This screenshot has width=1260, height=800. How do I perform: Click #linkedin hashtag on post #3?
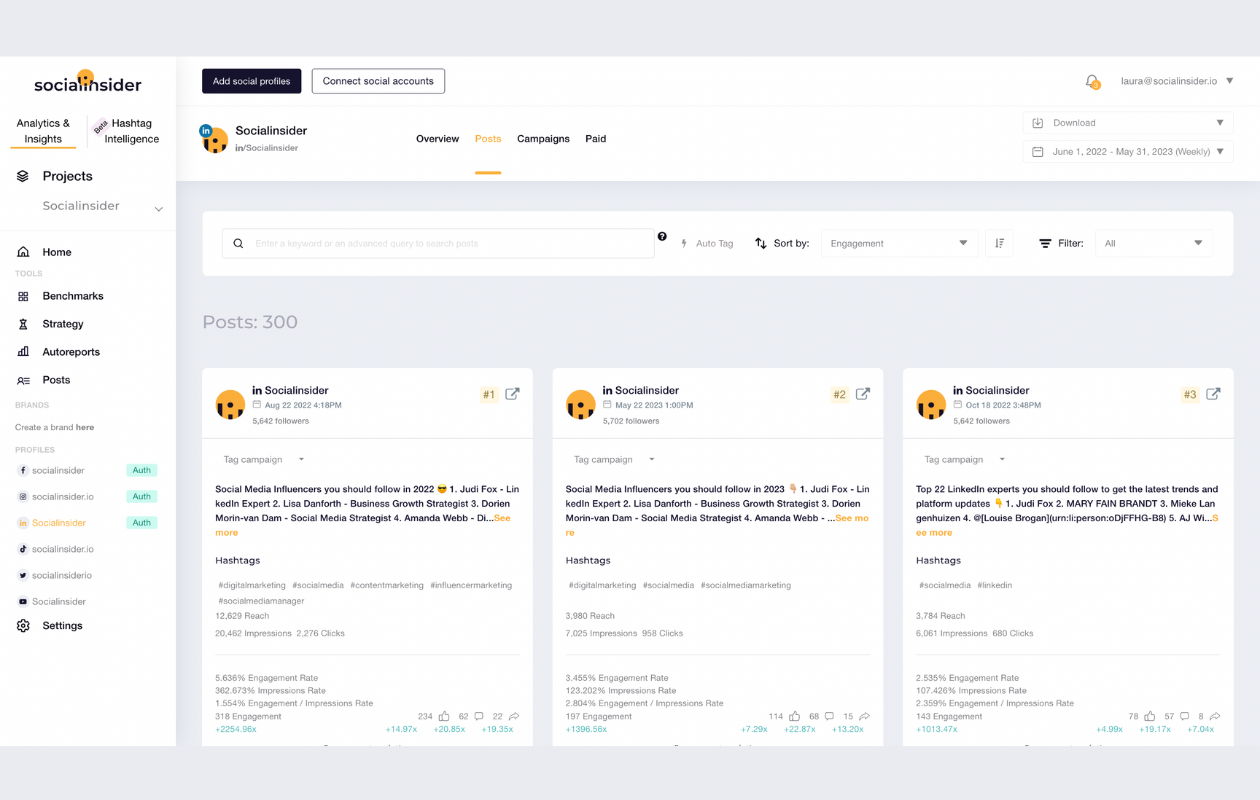995,585
